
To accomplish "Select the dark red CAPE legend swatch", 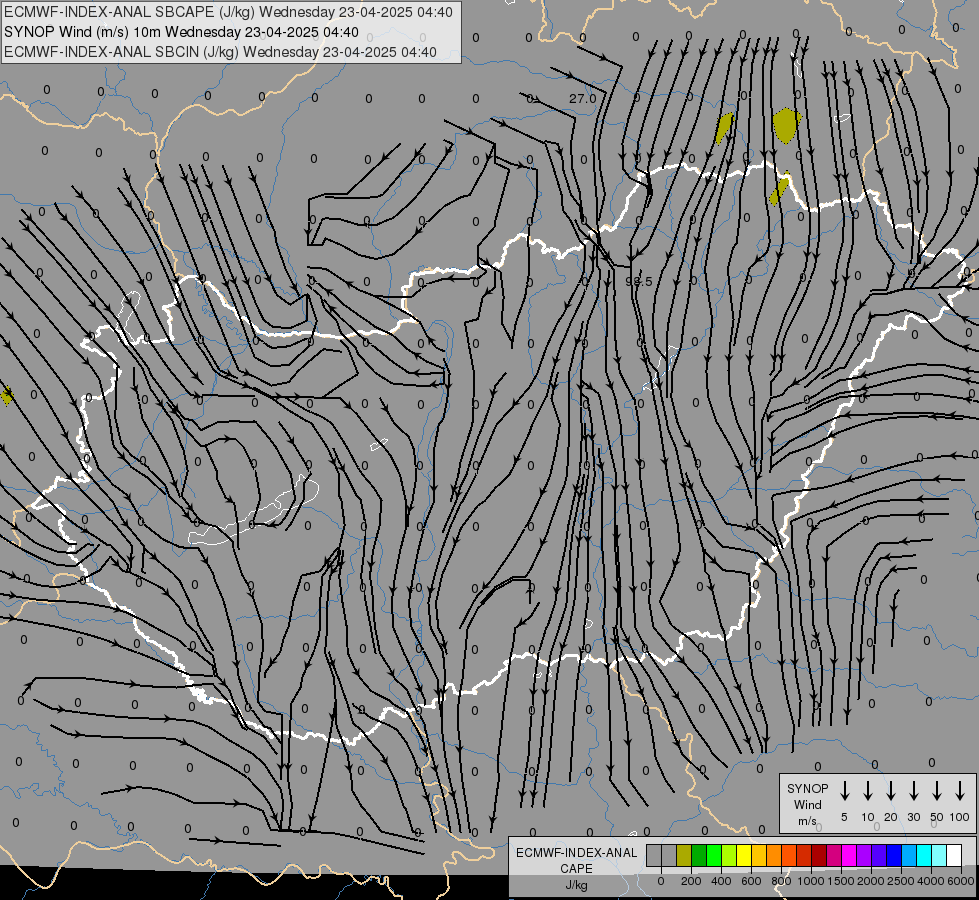I will [x=819, y=855].
